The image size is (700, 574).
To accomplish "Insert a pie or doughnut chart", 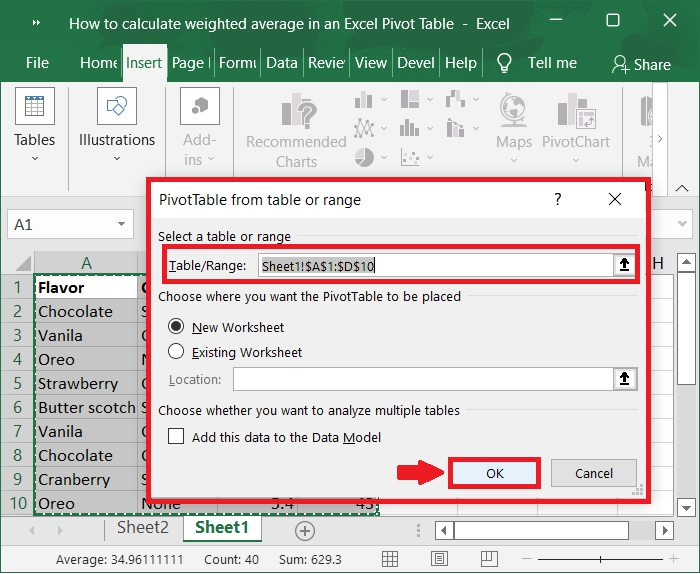I will [x=364, y=158].
